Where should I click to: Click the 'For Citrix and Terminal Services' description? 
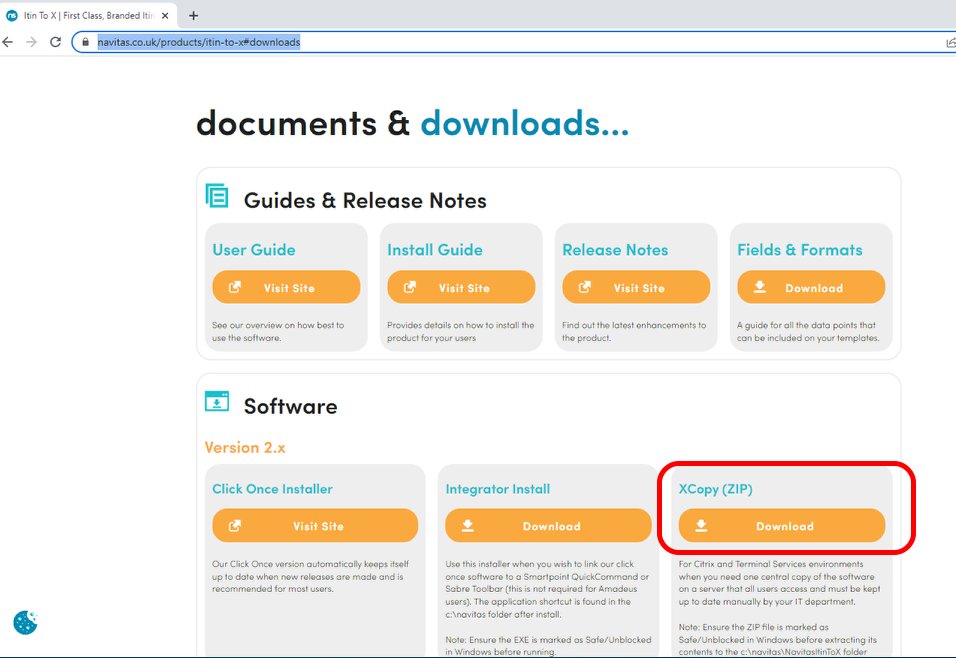[x=779, y=583]
